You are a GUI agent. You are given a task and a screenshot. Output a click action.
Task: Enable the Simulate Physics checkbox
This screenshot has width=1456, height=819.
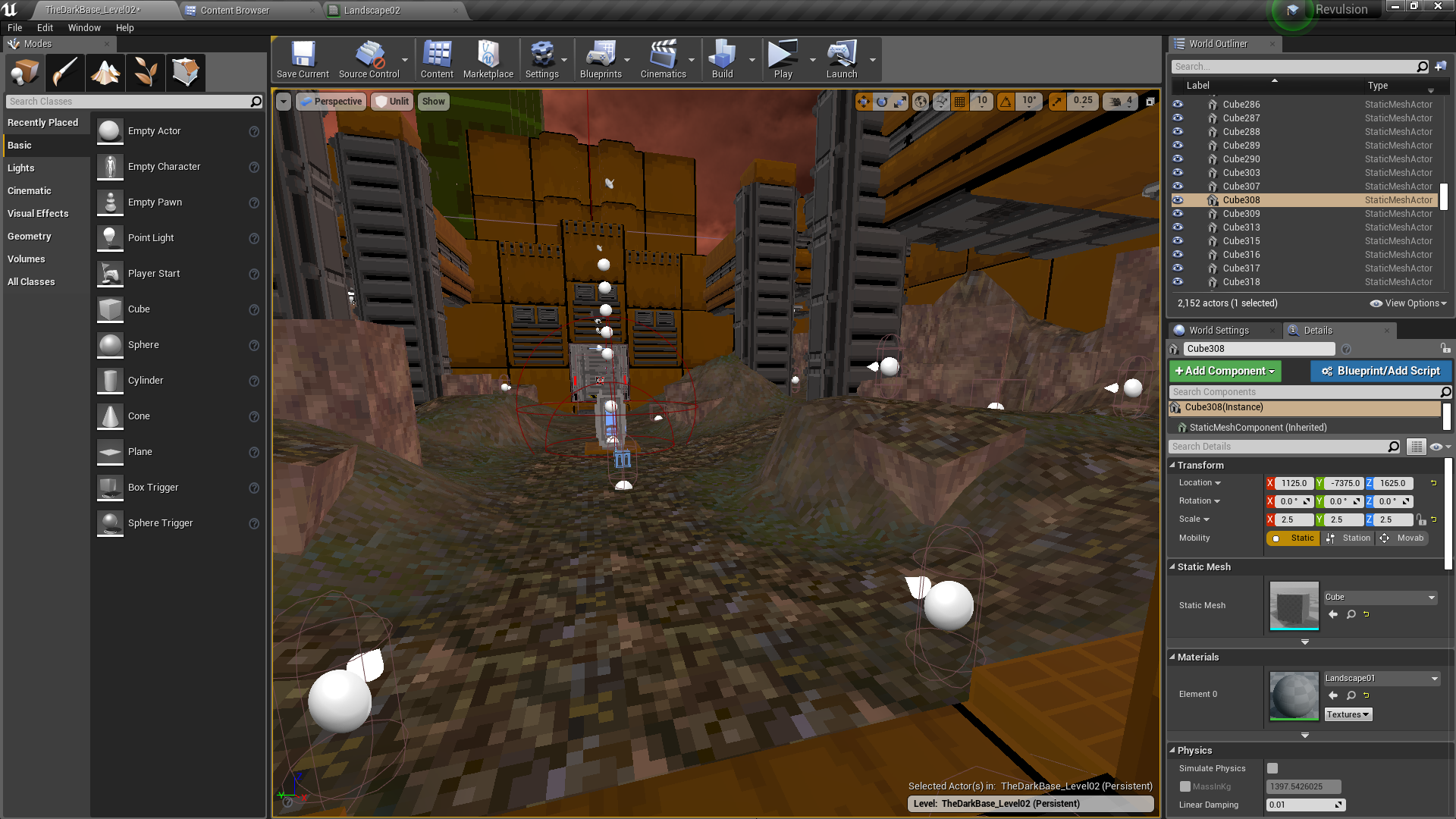1272,768
